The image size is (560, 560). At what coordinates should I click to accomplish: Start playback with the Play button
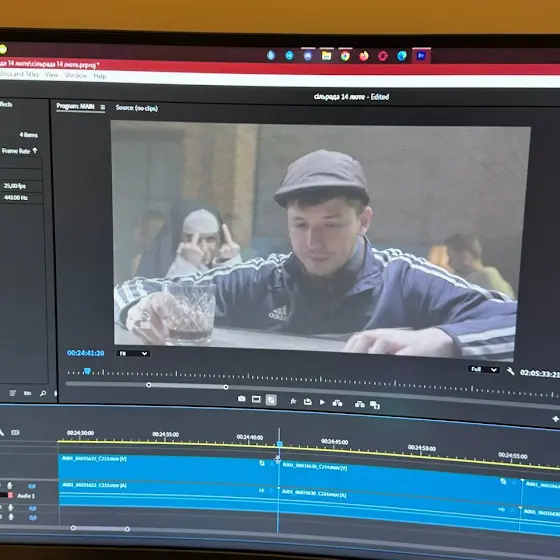coord(322,402)
